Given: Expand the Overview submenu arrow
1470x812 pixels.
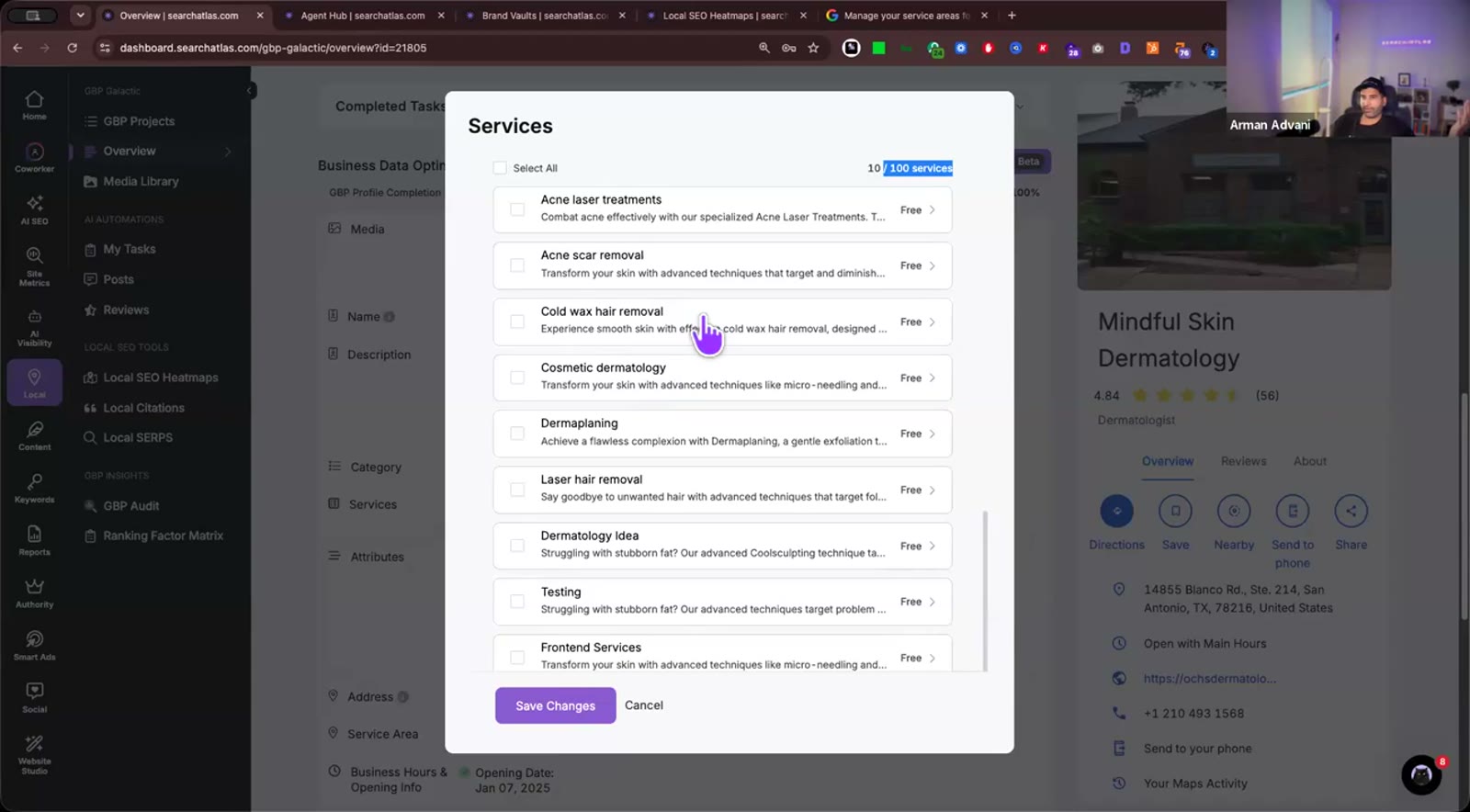Looking at the screenshot, I should 228,152.
